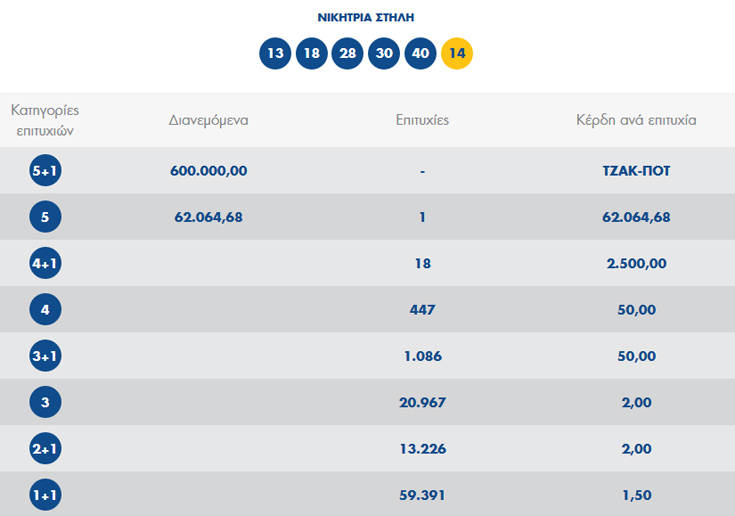Click the yellow bonus number 14 ball
The width and height of the screenshot is (735, 516).
pyautogui.click(x=457, y=53)
